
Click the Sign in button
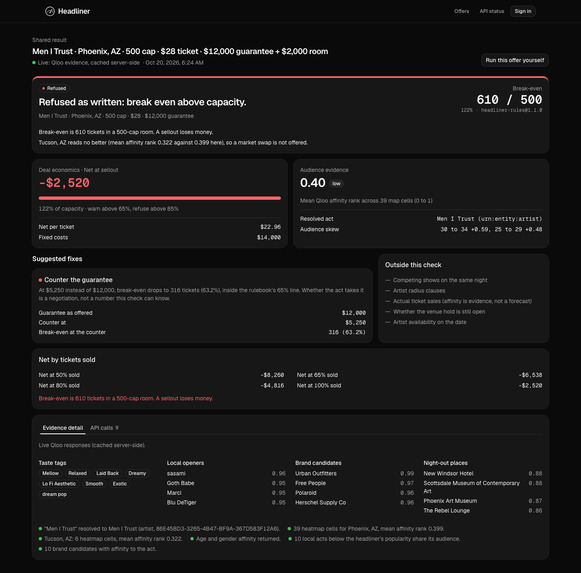523,11
